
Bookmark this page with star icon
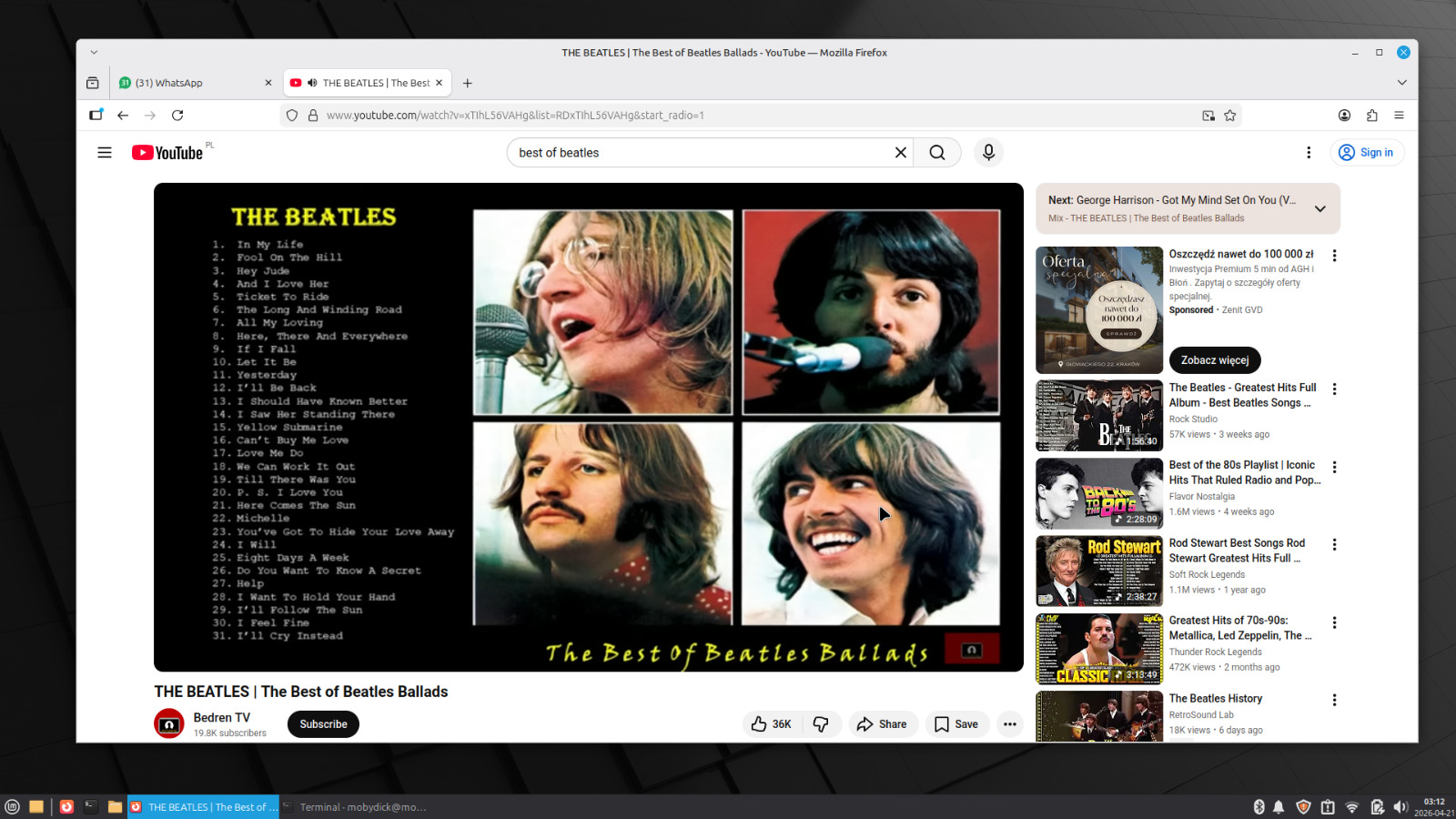(x=1230, y=116)
